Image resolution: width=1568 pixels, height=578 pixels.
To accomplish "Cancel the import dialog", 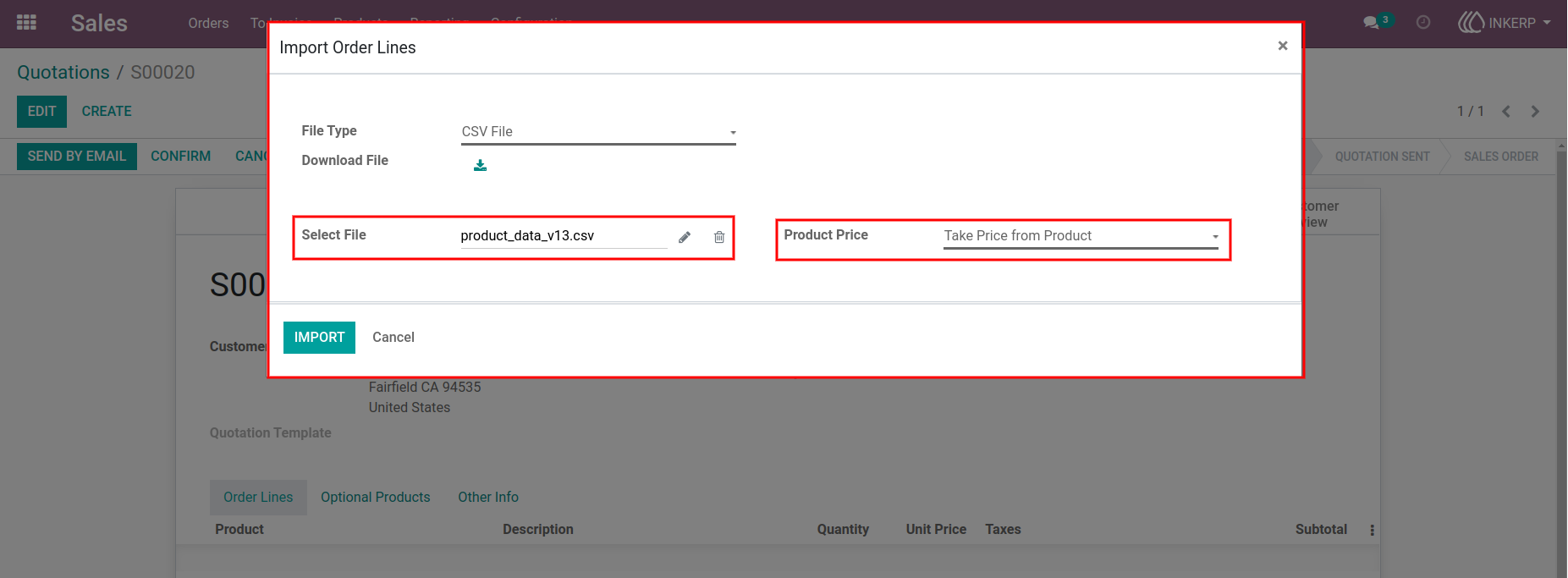I will tap(393, 338).
